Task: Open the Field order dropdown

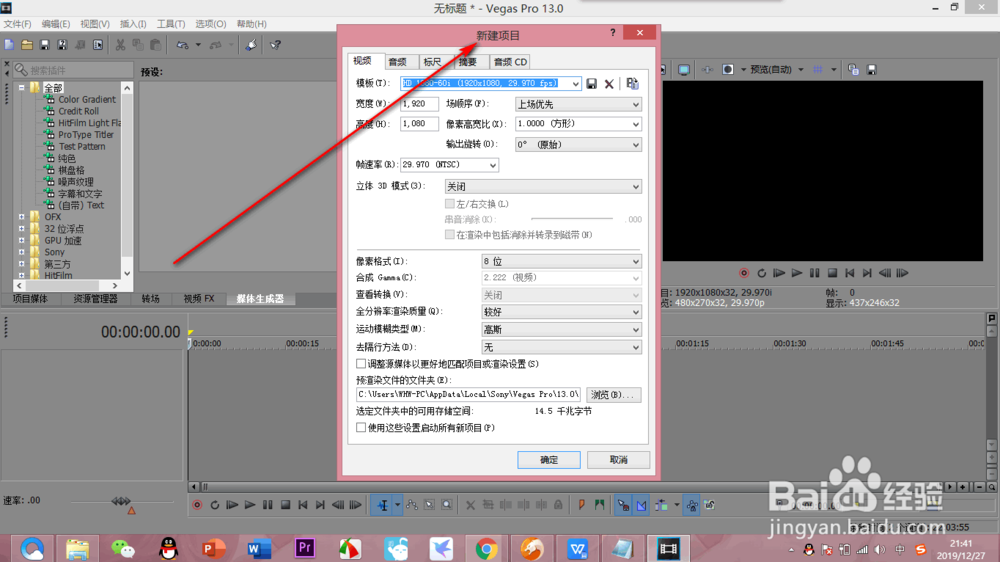Action: [x=578, y=104]
